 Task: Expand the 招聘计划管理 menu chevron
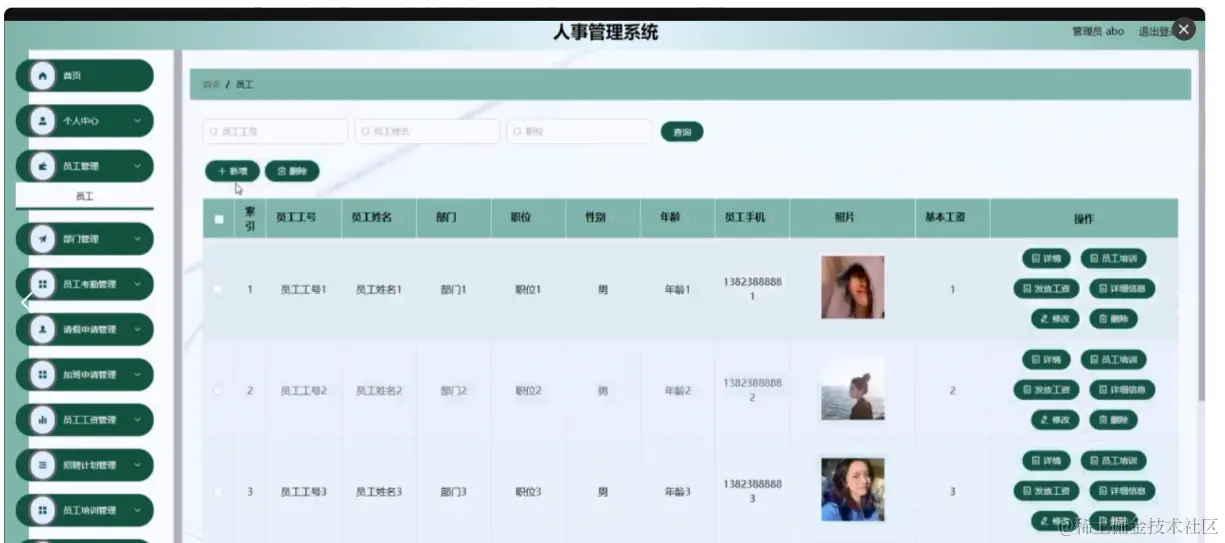tap(137, 465)
